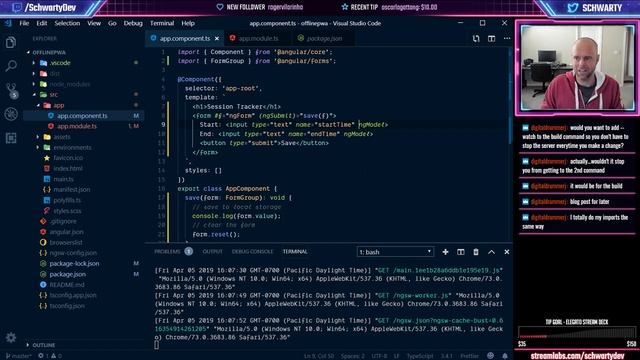Open app.module.ts in the explorer tree
This screenshot has height=360, width=640.
click(77, 126)
